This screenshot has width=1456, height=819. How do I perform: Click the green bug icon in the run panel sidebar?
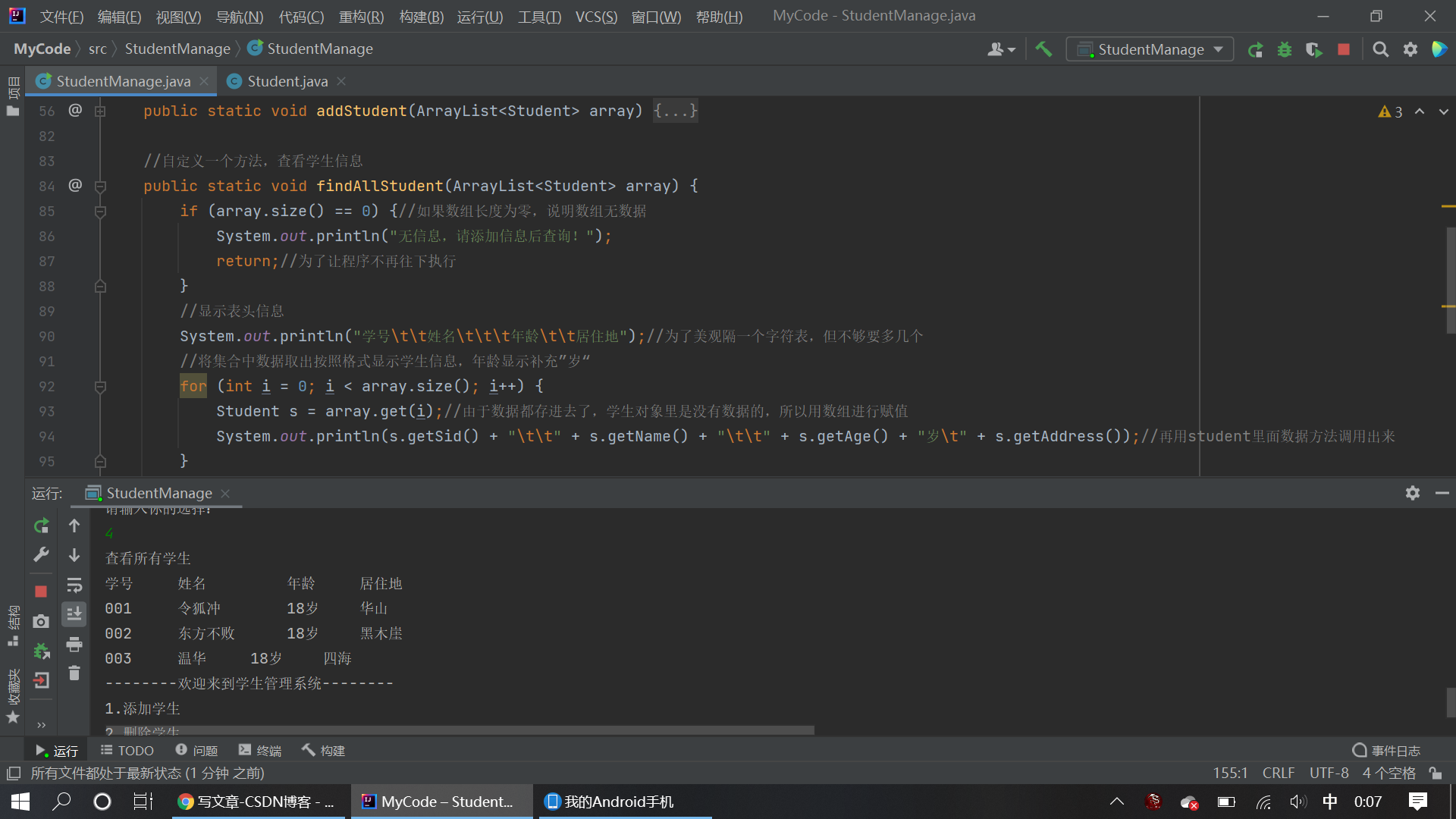pos(42,651)
